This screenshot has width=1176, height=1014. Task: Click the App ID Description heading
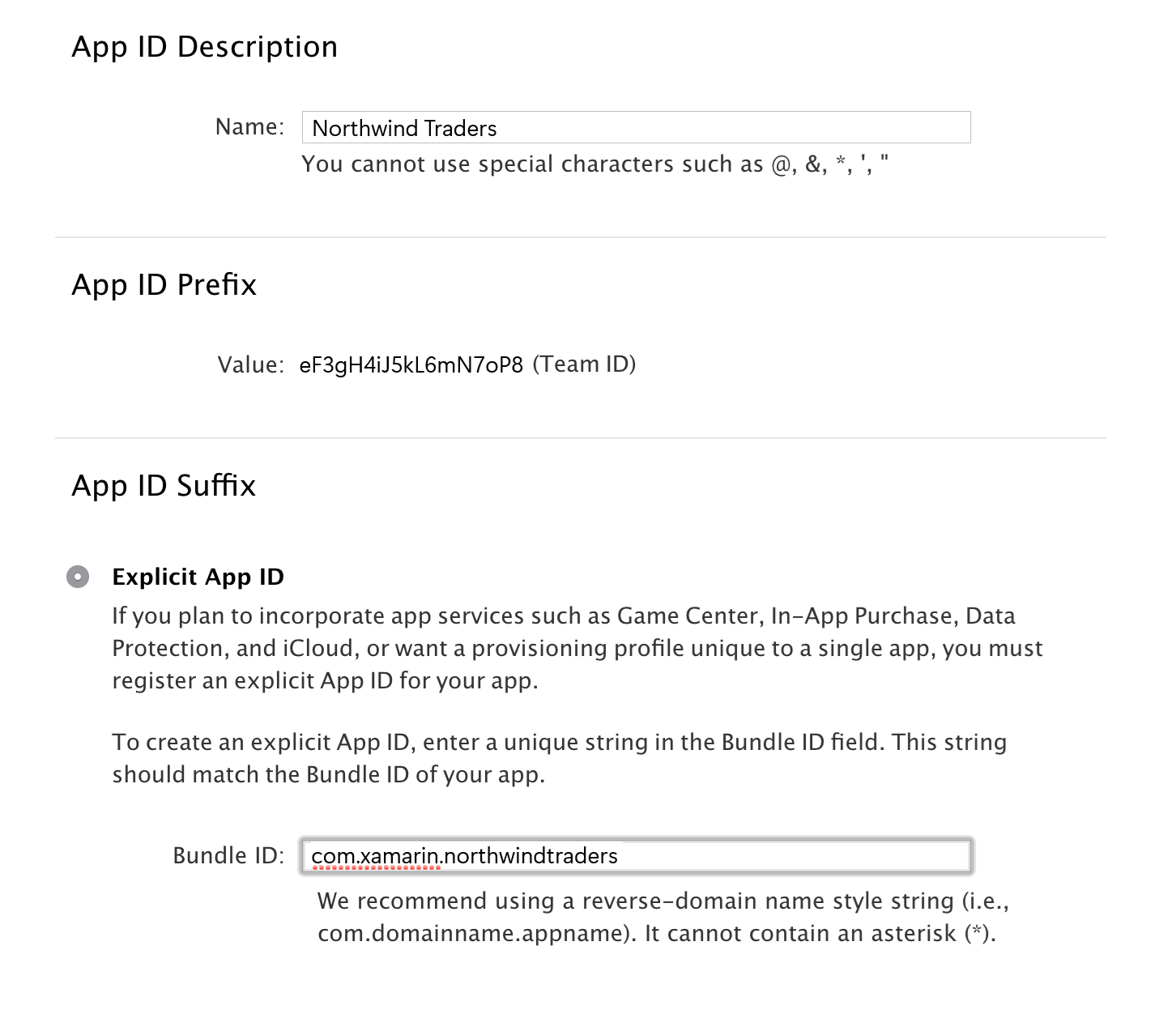click(205, 46)
